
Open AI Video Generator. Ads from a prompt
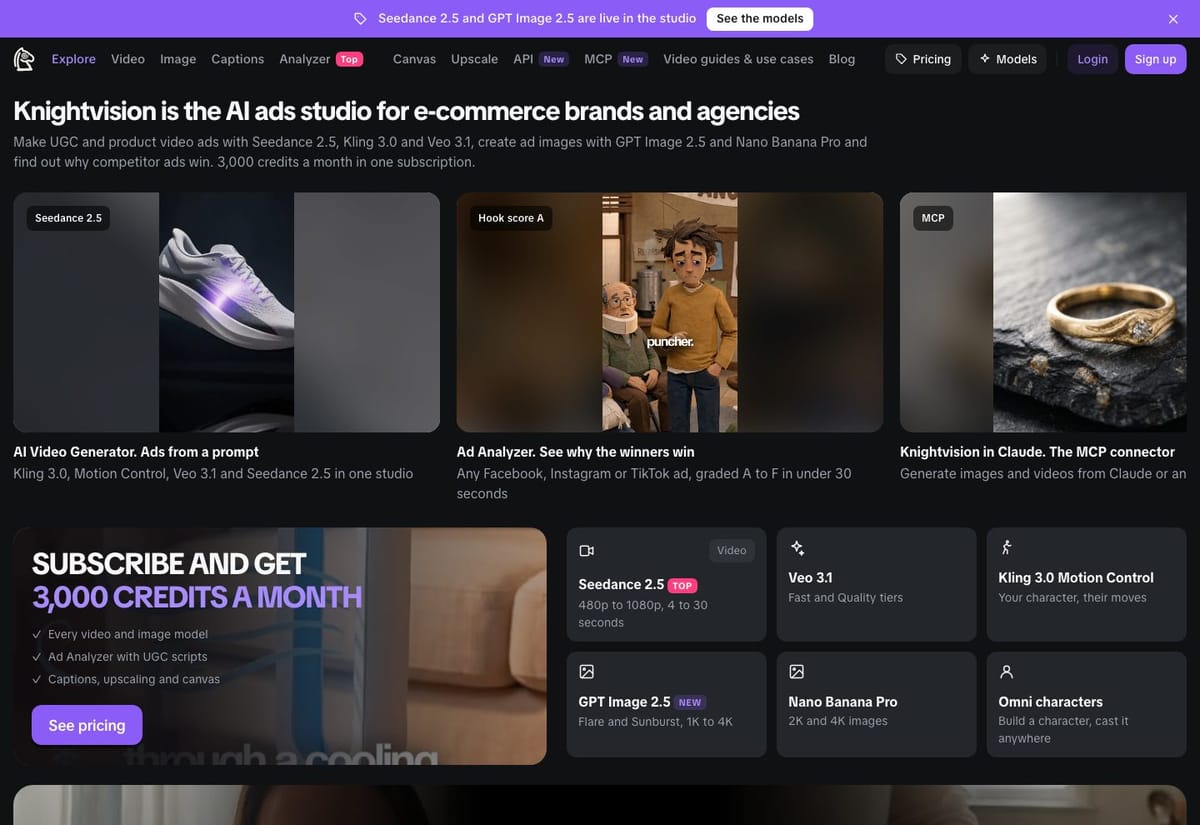[x=136, y=452]
